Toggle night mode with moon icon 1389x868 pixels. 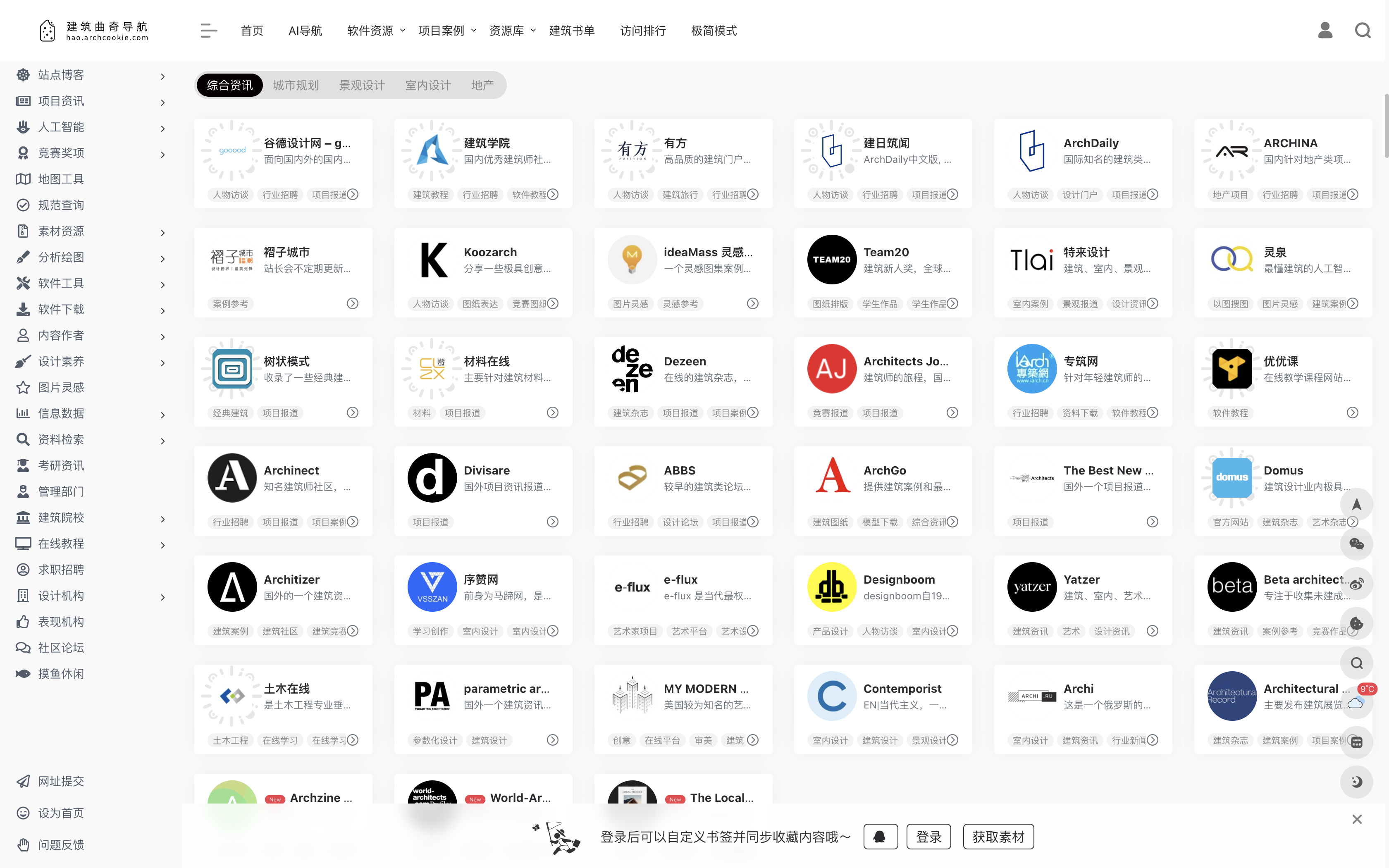pyautogui.click(x=1356, y=782)
